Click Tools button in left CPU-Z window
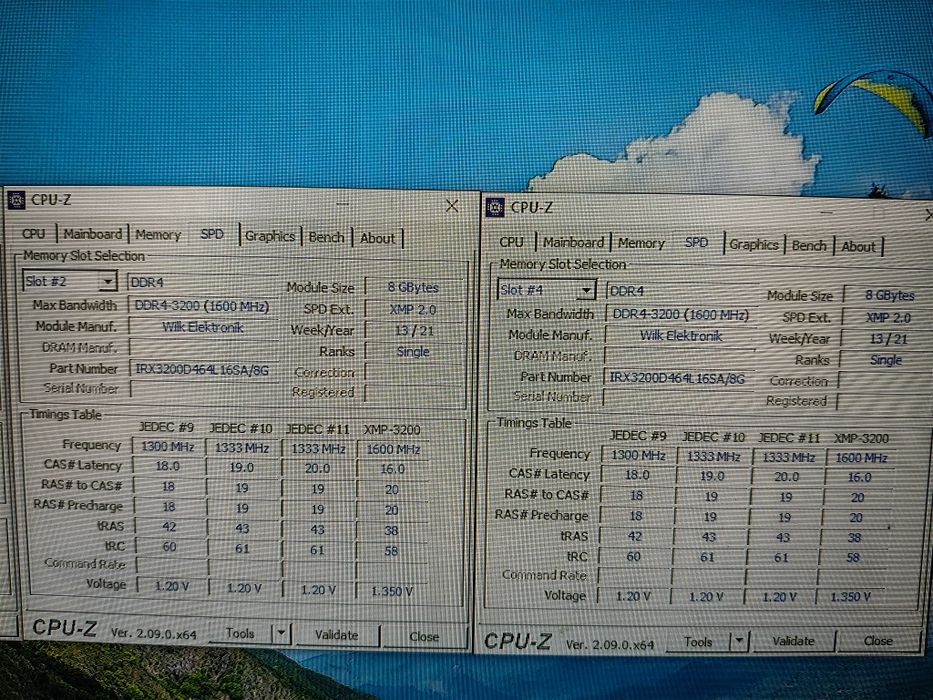The image size is (933, 700). pos(240,633)
